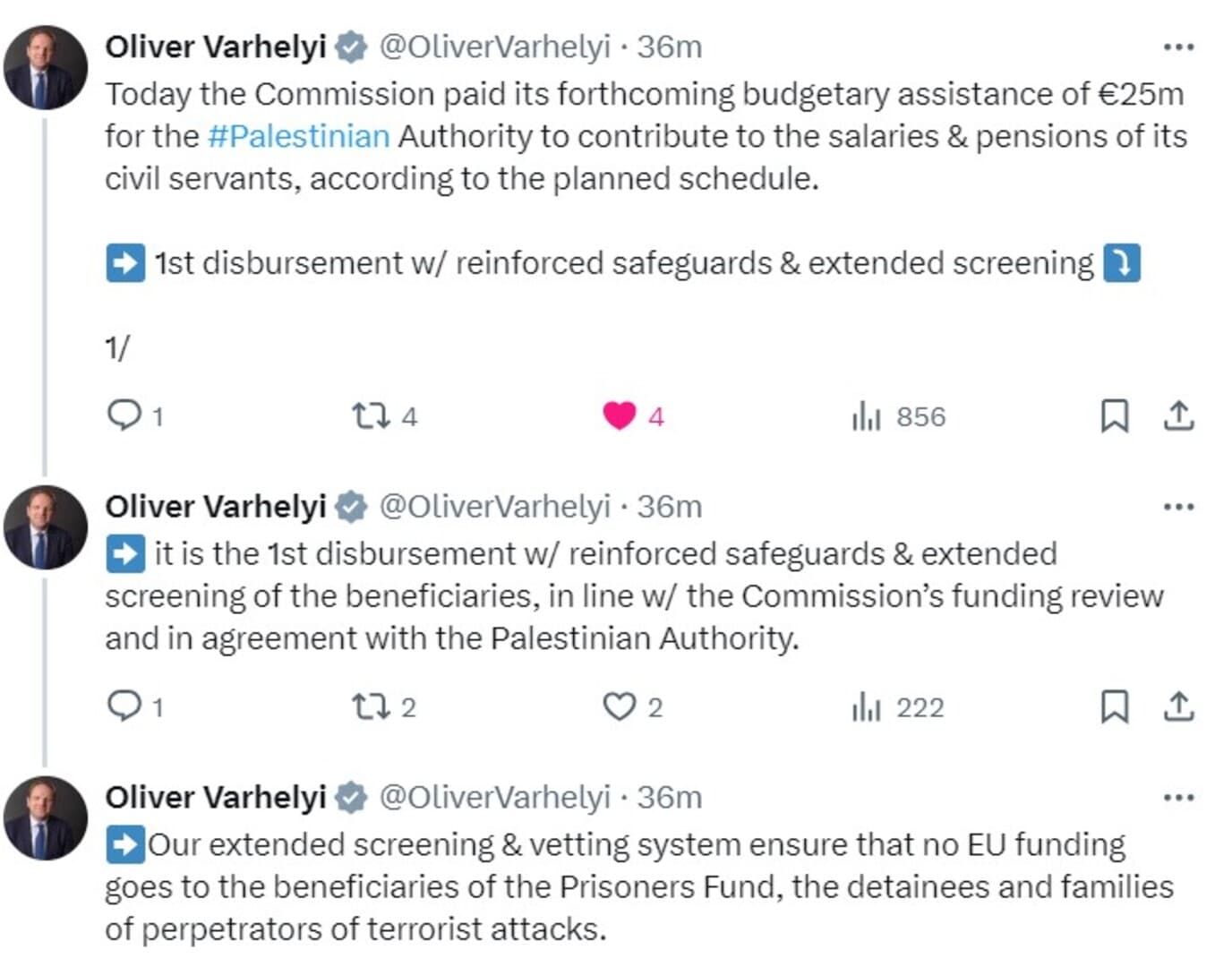
Task: Open Oliver Varhelyi's profile picture on first tweet
Action: coord(46,68)
